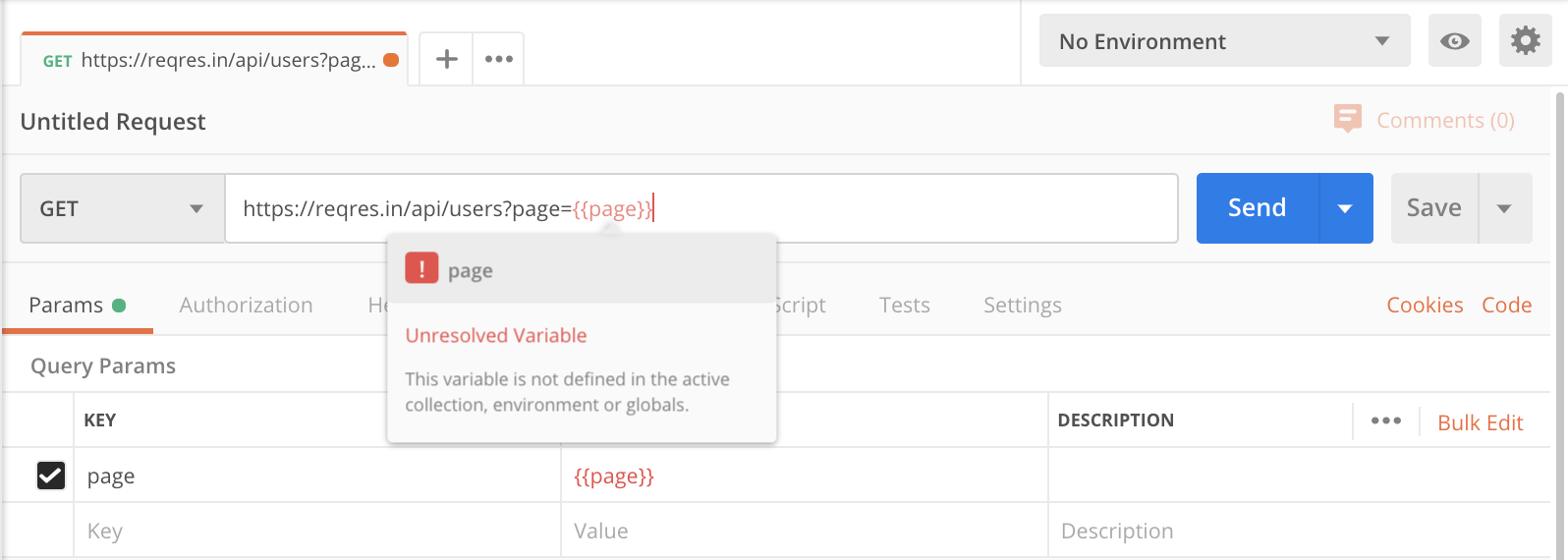Open manage environments gear icon
1568x560 pixels.
pyautogui.click(x=1525, y=41)
